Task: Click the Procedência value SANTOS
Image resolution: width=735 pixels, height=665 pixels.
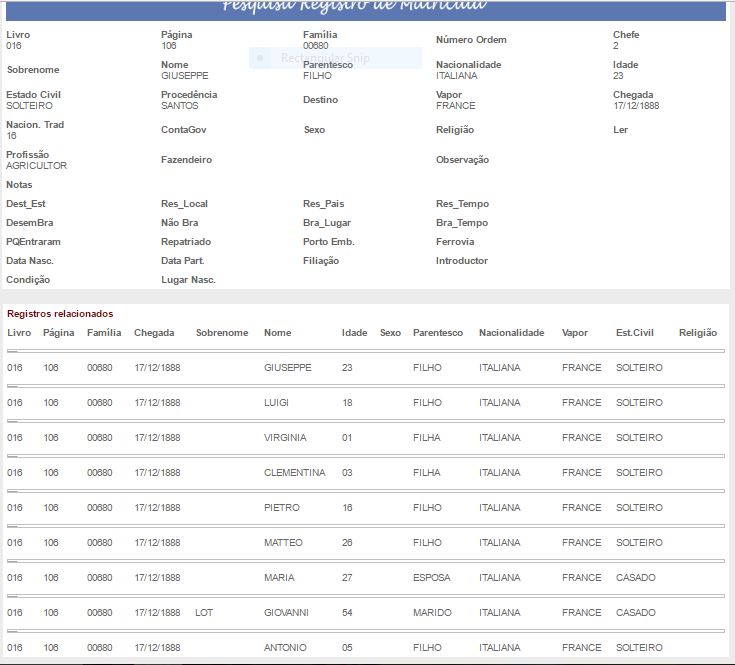Action: [179, 106]
